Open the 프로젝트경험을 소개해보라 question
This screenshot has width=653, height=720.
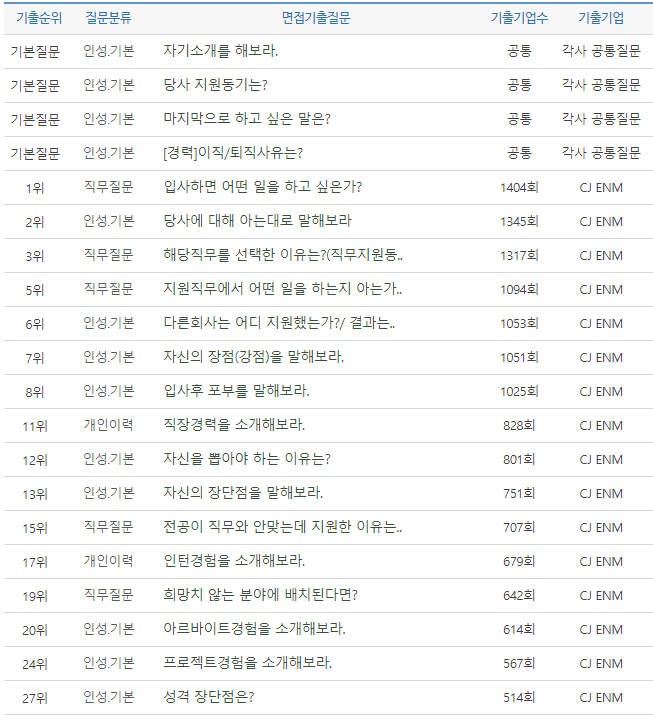[x=247, y=663]
